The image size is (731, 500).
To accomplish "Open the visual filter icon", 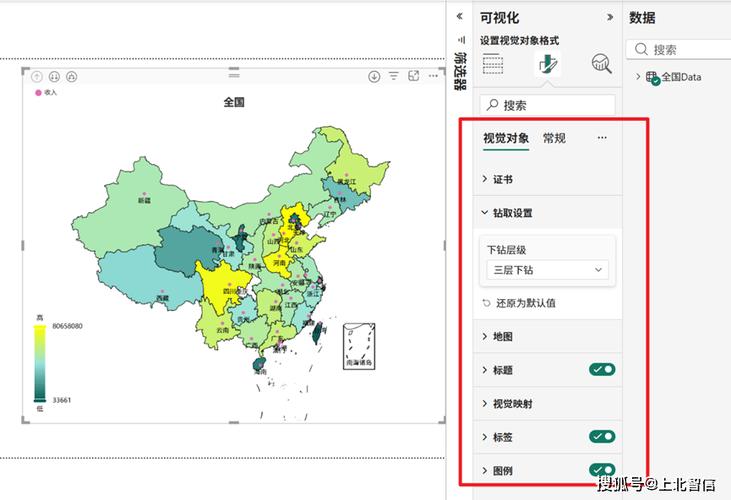I will [394, 76].
